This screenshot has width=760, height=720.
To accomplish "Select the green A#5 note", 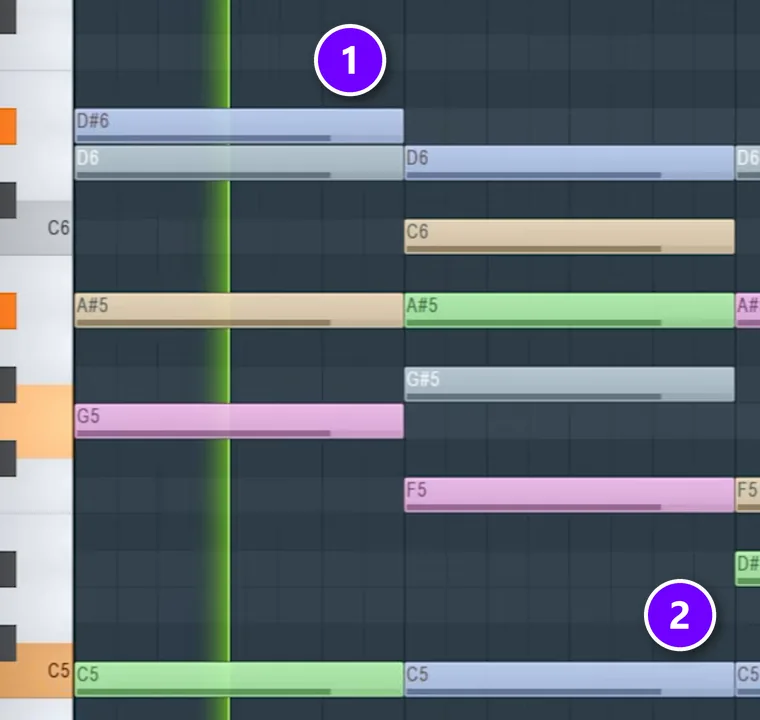I will [x=569, y=310].
